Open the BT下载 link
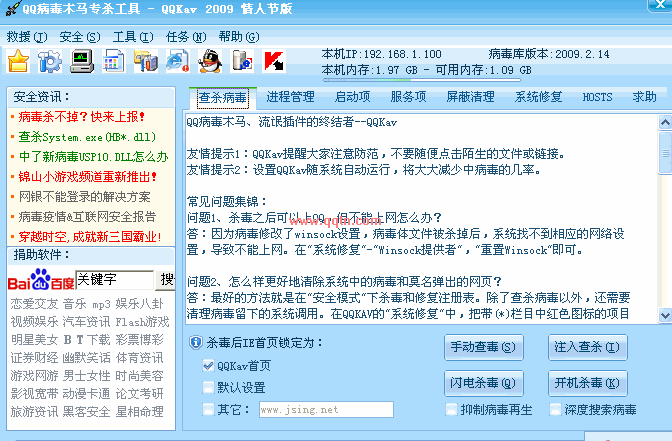 pyautogui.click(x=87, y=340)
